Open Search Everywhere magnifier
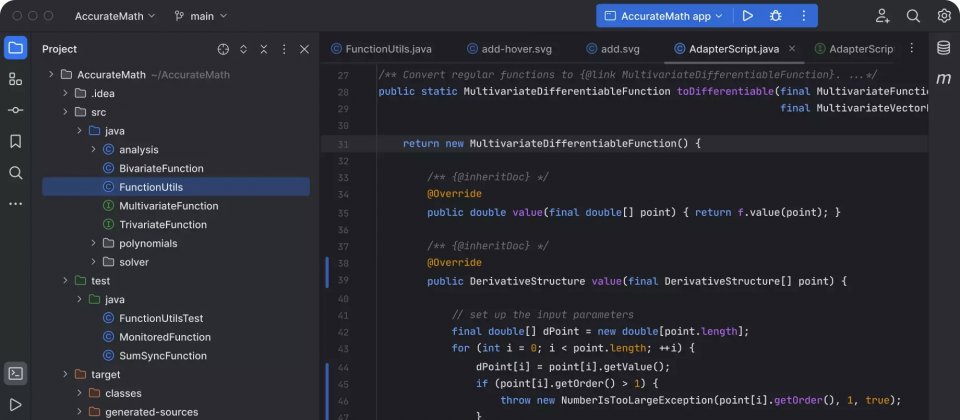This screenshot has width=960, height=420. [x=913, y=16]
